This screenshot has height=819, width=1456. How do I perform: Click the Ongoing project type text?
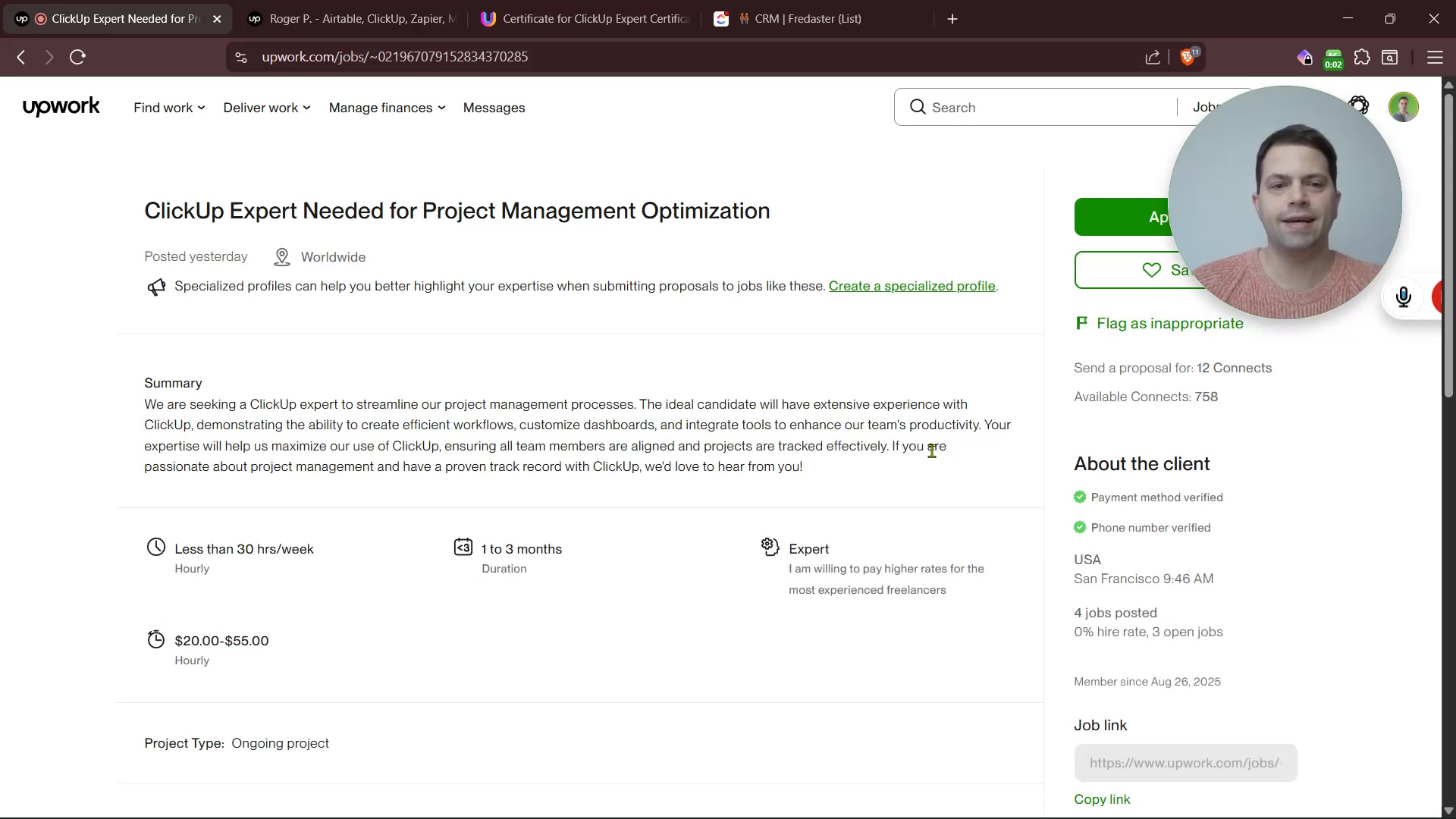pos(280,744)
